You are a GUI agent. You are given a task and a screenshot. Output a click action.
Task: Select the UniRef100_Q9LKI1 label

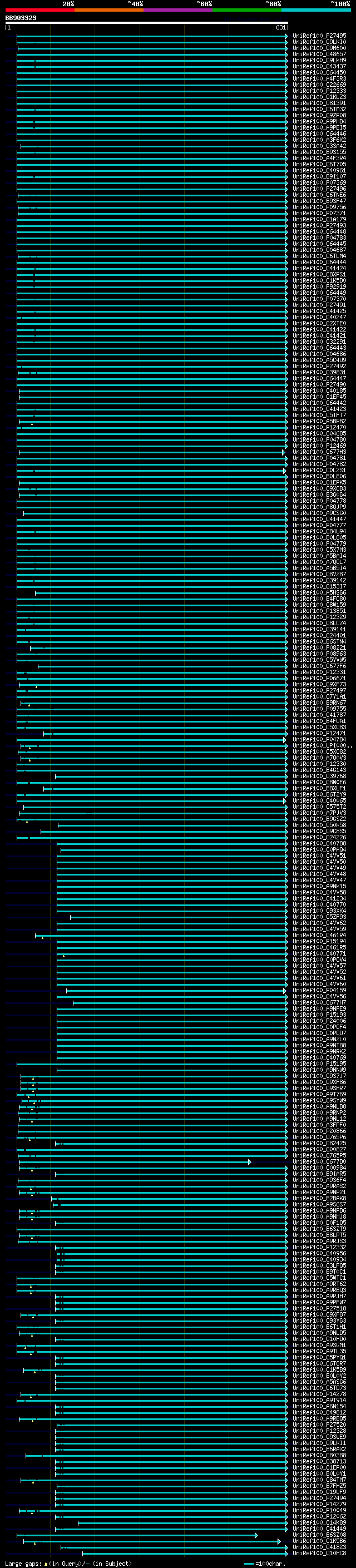point(319,1443)
